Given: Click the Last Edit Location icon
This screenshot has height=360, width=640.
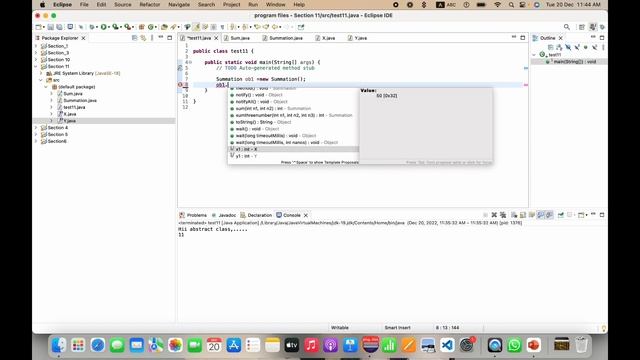Looking at the screenshot, I should point(257,27).
